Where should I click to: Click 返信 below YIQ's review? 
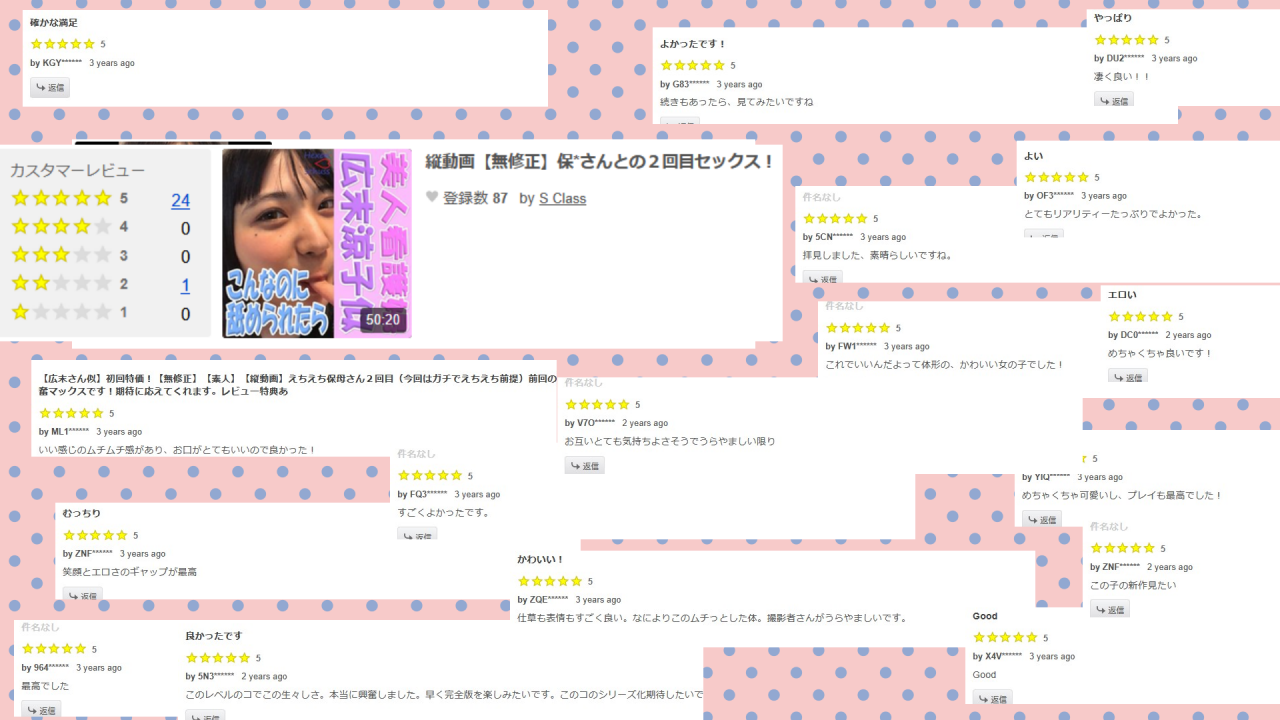pos(1042,519)
